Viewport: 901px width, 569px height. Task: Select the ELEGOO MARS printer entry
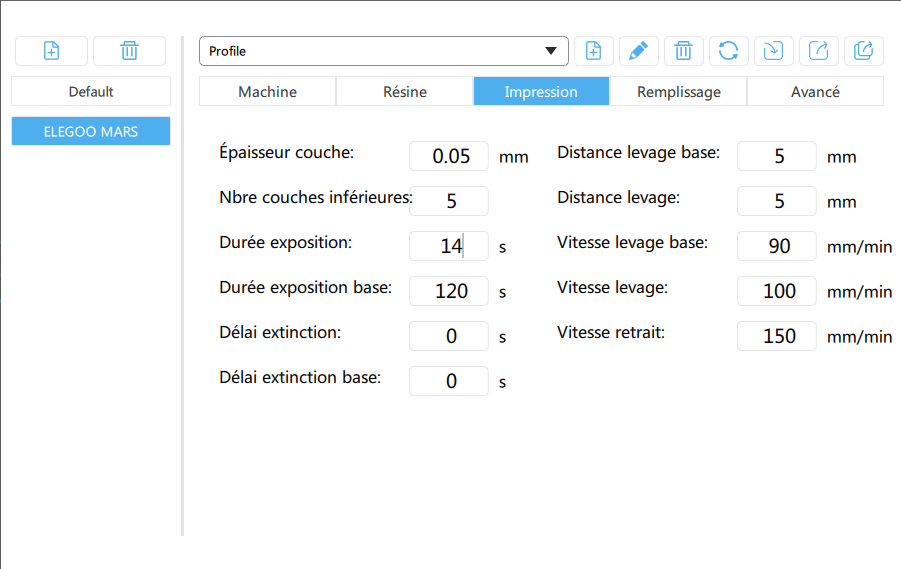pyautogui.click(x=91, y=131)
